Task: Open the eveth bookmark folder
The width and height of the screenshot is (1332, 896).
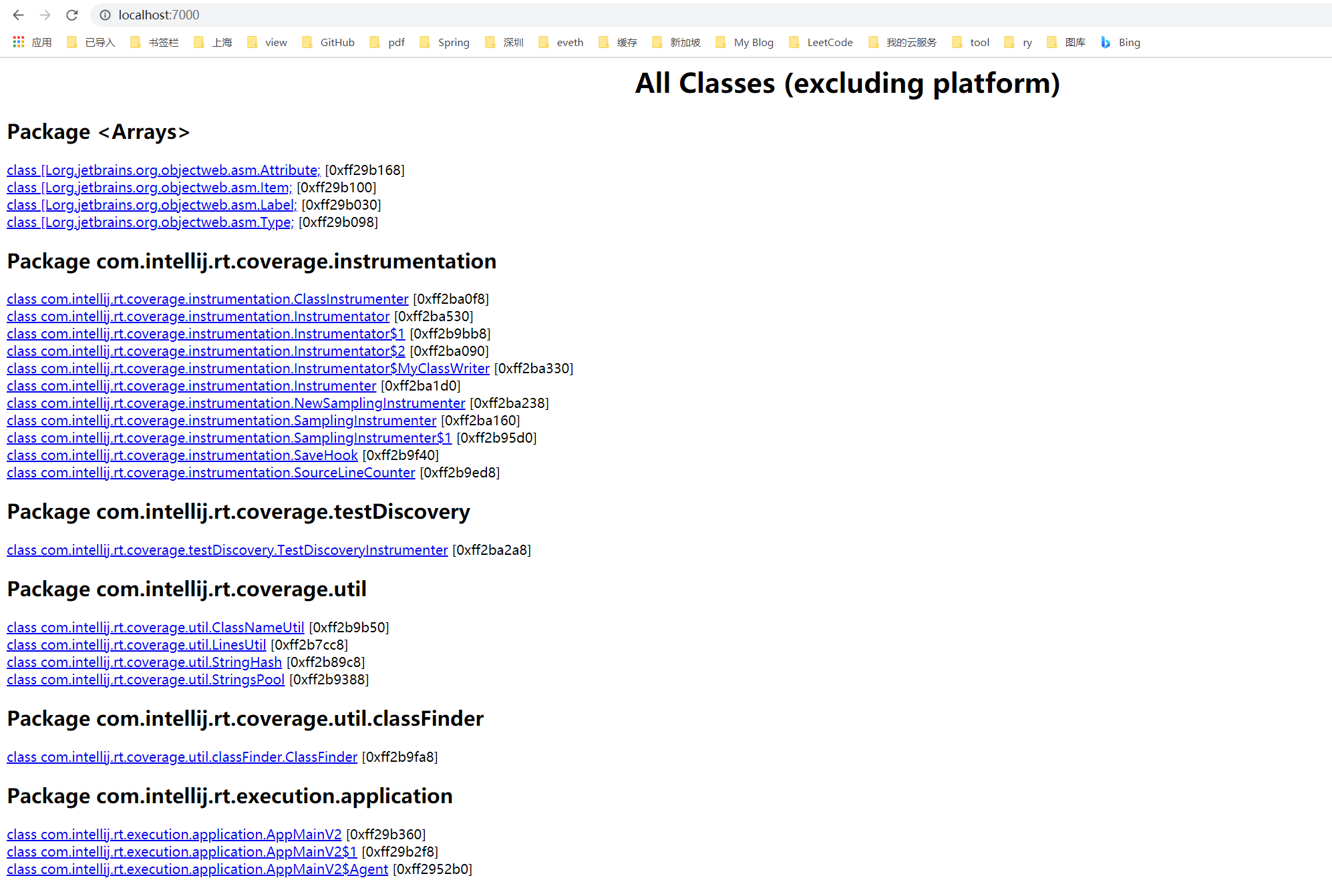Action: point(561,42)
